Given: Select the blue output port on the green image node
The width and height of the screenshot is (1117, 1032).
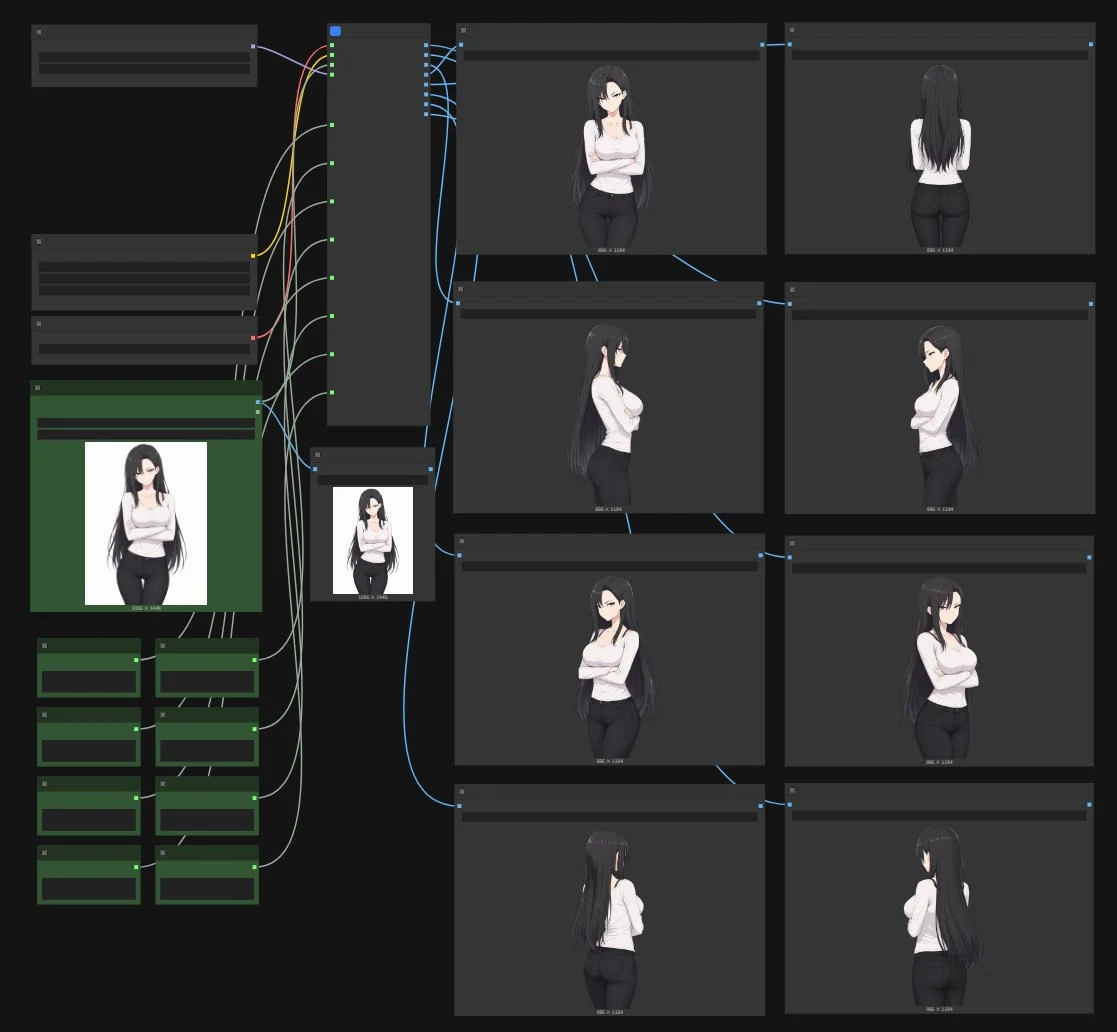Looking at the screenshot, I should [x=258, y=402].
